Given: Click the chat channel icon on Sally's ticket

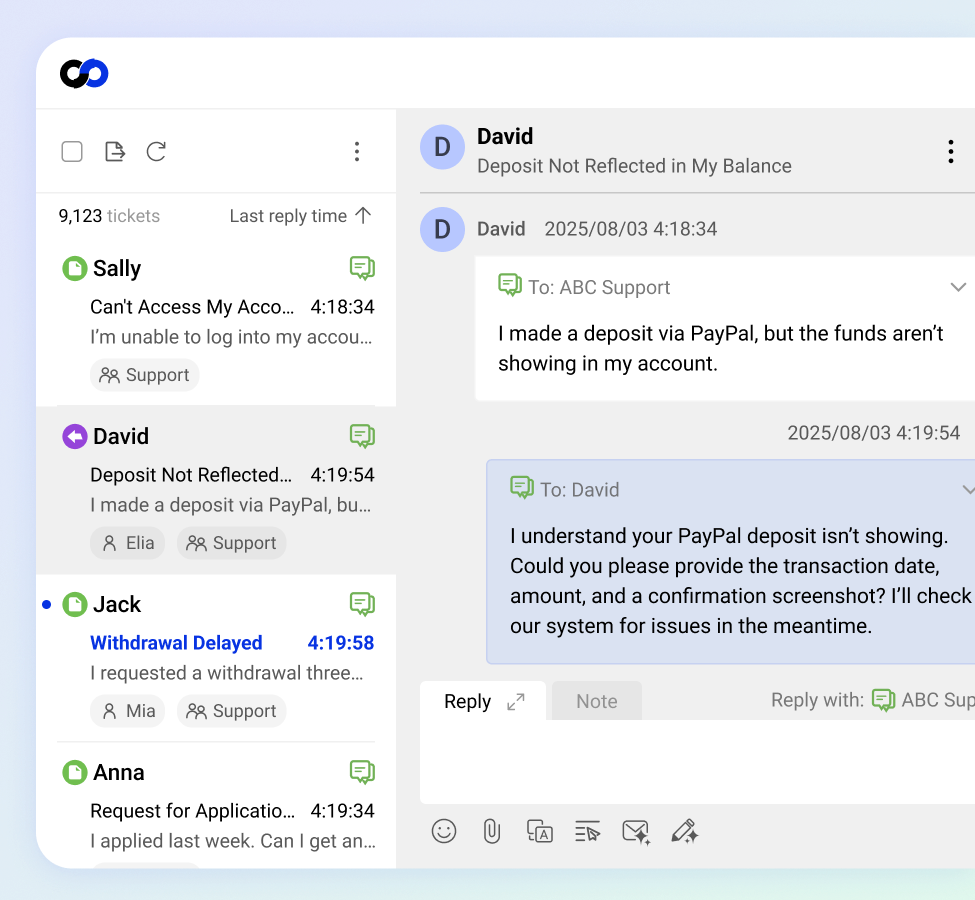Looking at the screenshot, I should (362, 268).
